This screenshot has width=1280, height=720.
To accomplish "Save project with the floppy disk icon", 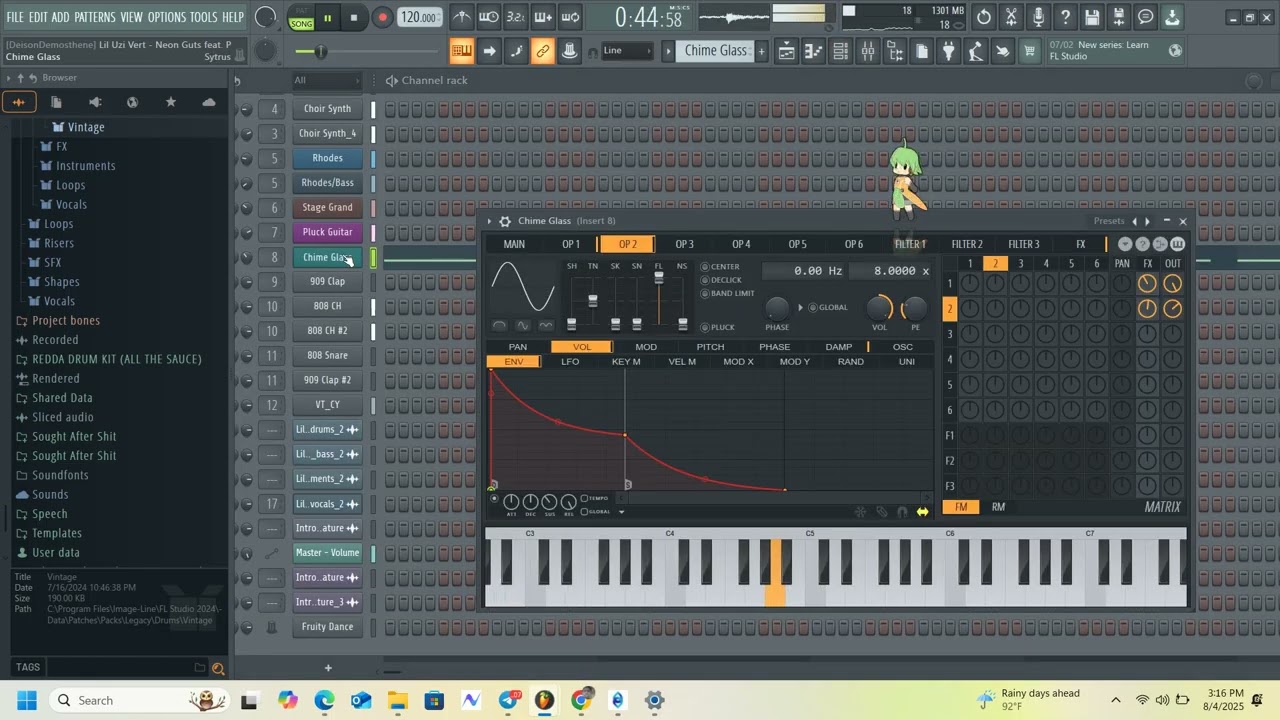I will [x=1092, y=17].
